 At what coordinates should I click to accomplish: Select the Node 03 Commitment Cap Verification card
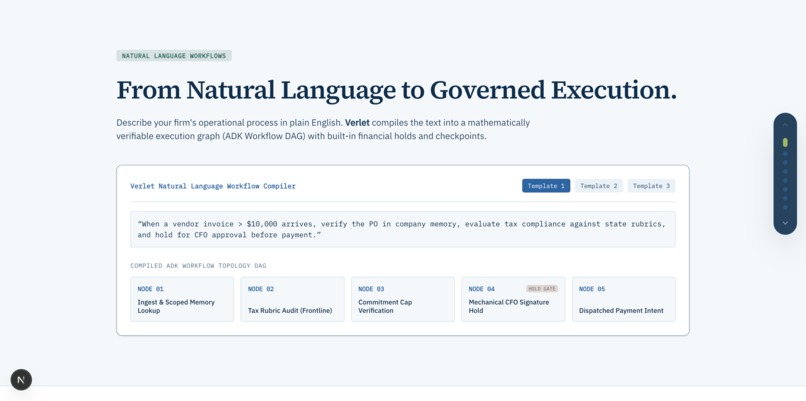(x=403, y=299)
